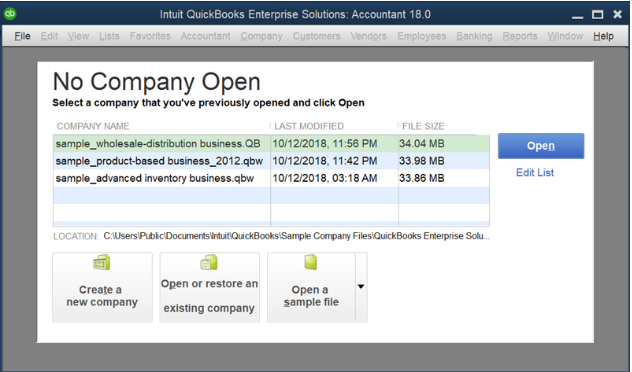Click the QuickBooks logo icon in title bar
The image size is (632, 372).
(x=10, y=14)
